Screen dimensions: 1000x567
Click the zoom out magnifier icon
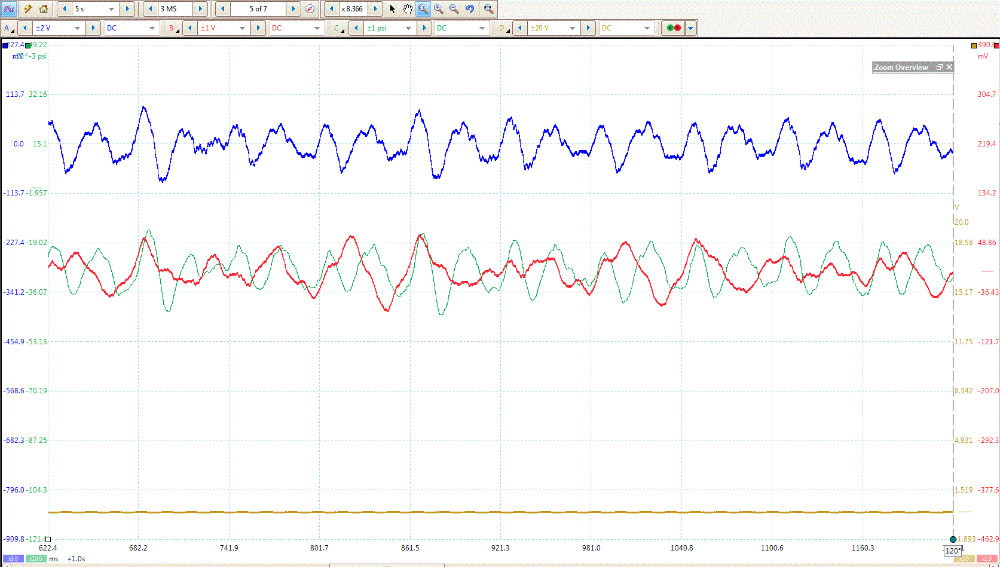pyautogui.click(x=454, y=8)
